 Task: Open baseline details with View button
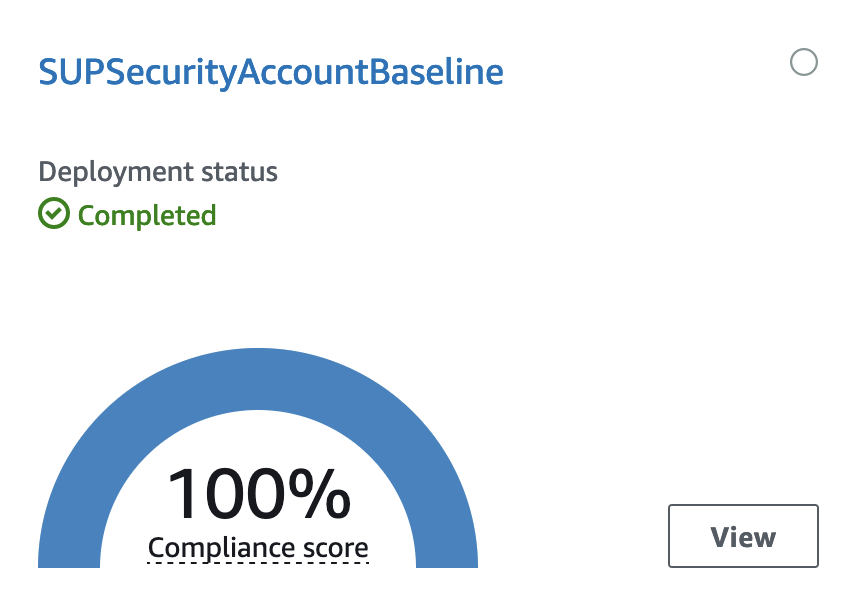[x=743, y=536]
